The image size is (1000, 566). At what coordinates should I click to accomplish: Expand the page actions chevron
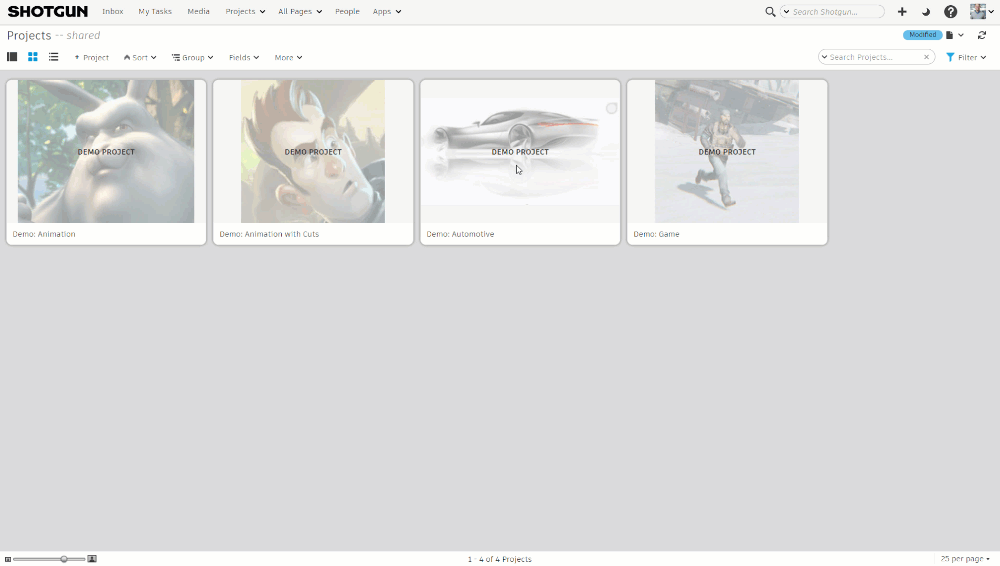tap(961, 35)
